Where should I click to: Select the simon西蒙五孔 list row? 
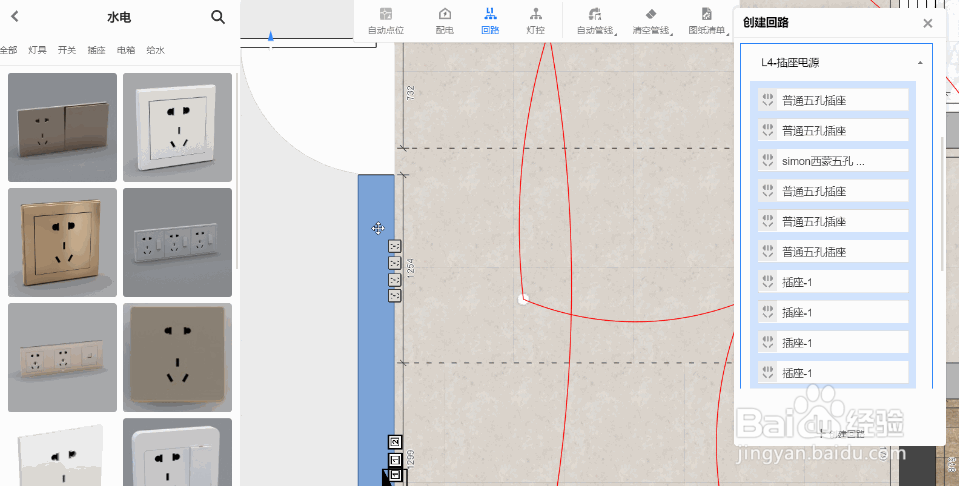tap(833, 161)
